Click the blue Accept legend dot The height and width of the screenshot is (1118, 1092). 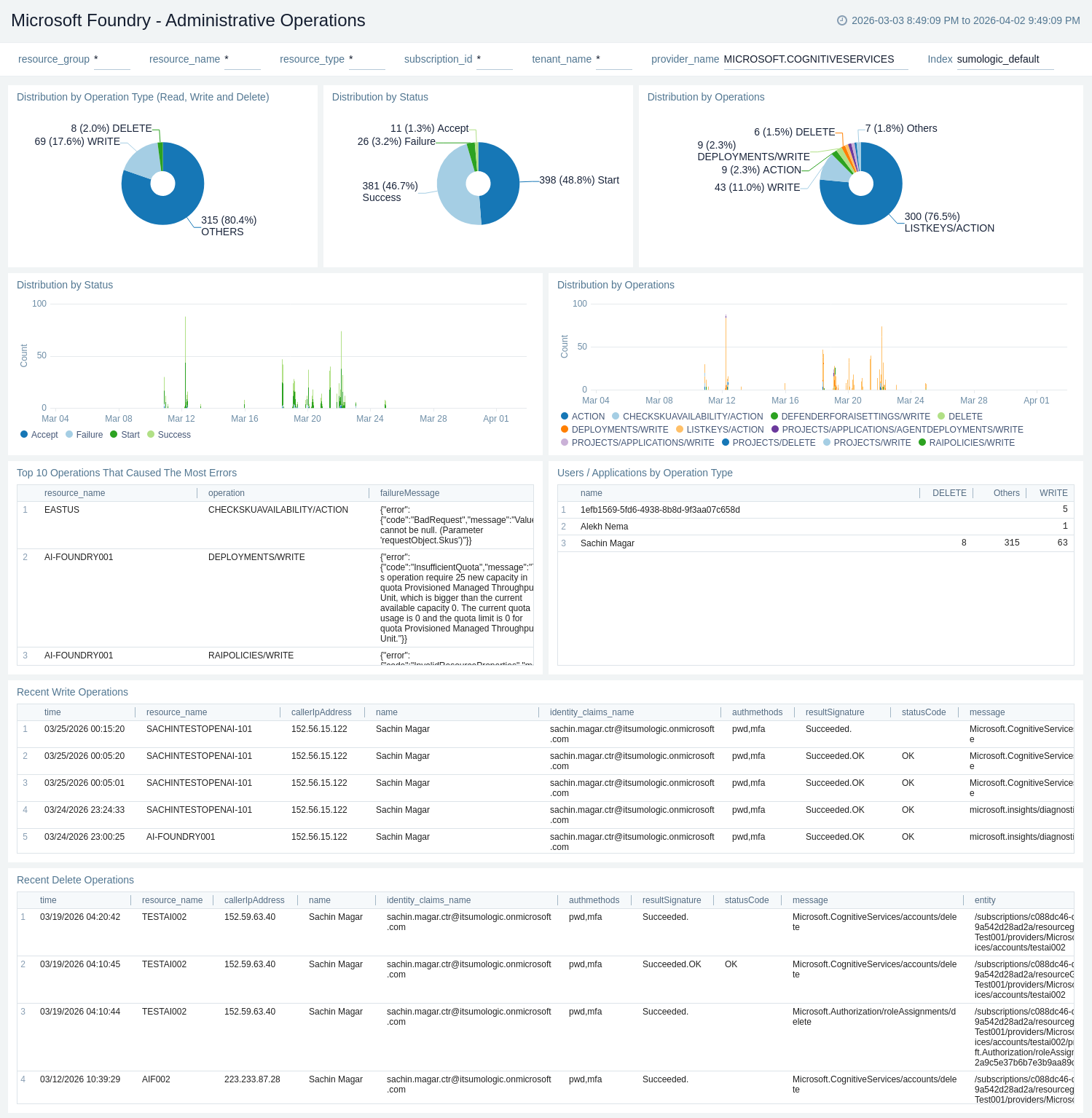pyautogui.click(x=25, y=435)
